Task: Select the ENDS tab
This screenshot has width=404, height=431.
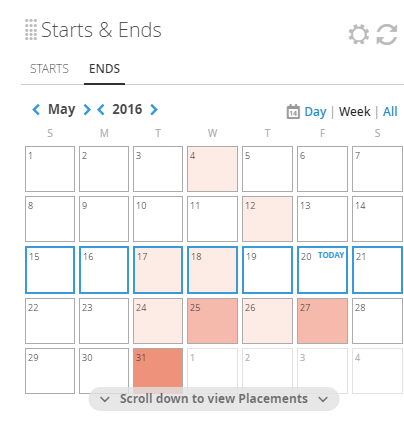Action: point(104,69)
